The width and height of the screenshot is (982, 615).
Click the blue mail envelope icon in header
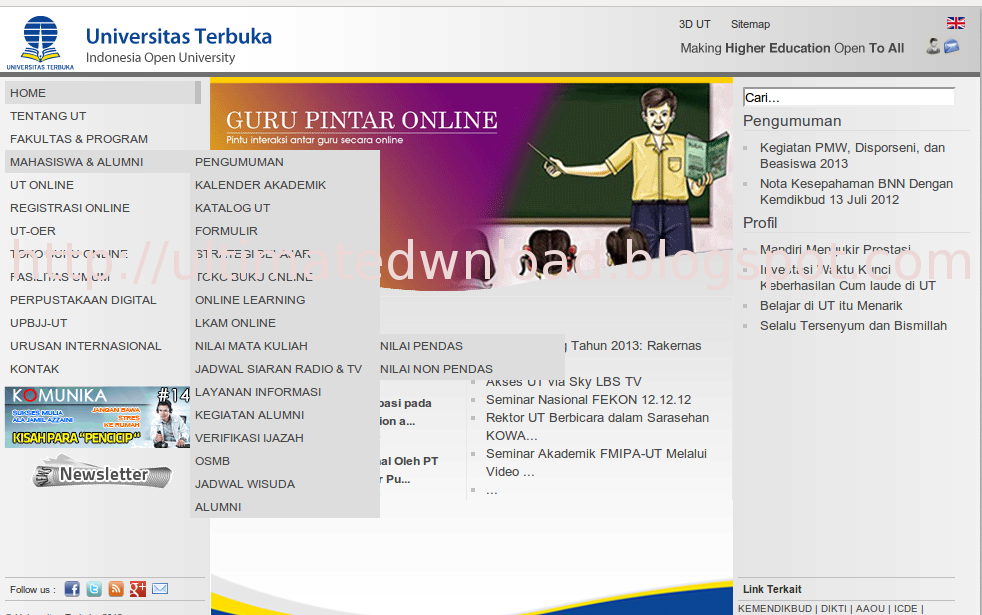coord(951,46)
